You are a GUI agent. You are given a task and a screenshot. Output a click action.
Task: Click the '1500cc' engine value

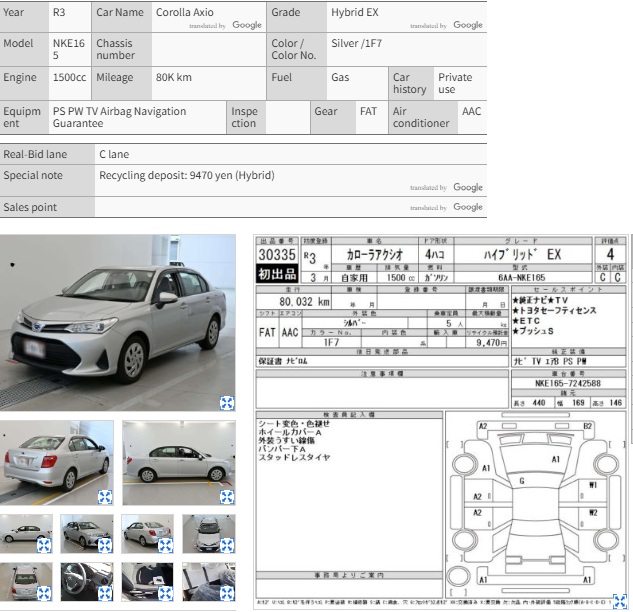[x=69, y=77]
